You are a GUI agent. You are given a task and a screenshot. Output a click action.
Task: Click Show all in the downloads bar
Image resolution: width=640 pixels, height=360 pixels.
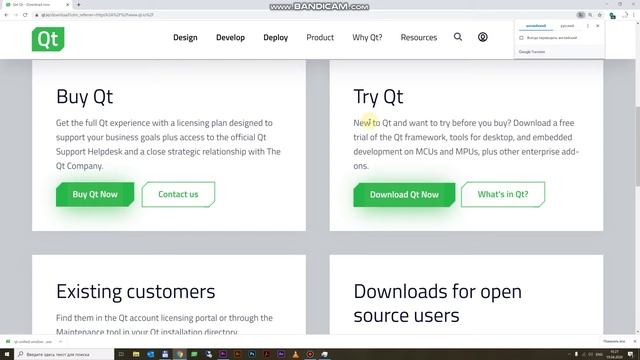[x=614, y=341]
